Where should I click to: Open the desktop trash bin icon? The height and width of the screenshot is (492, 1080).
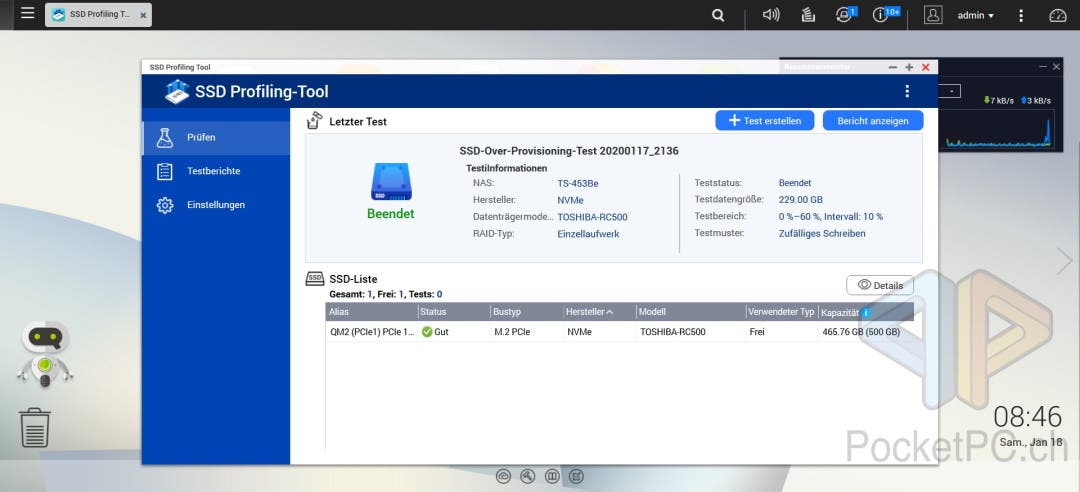point(34,427)
